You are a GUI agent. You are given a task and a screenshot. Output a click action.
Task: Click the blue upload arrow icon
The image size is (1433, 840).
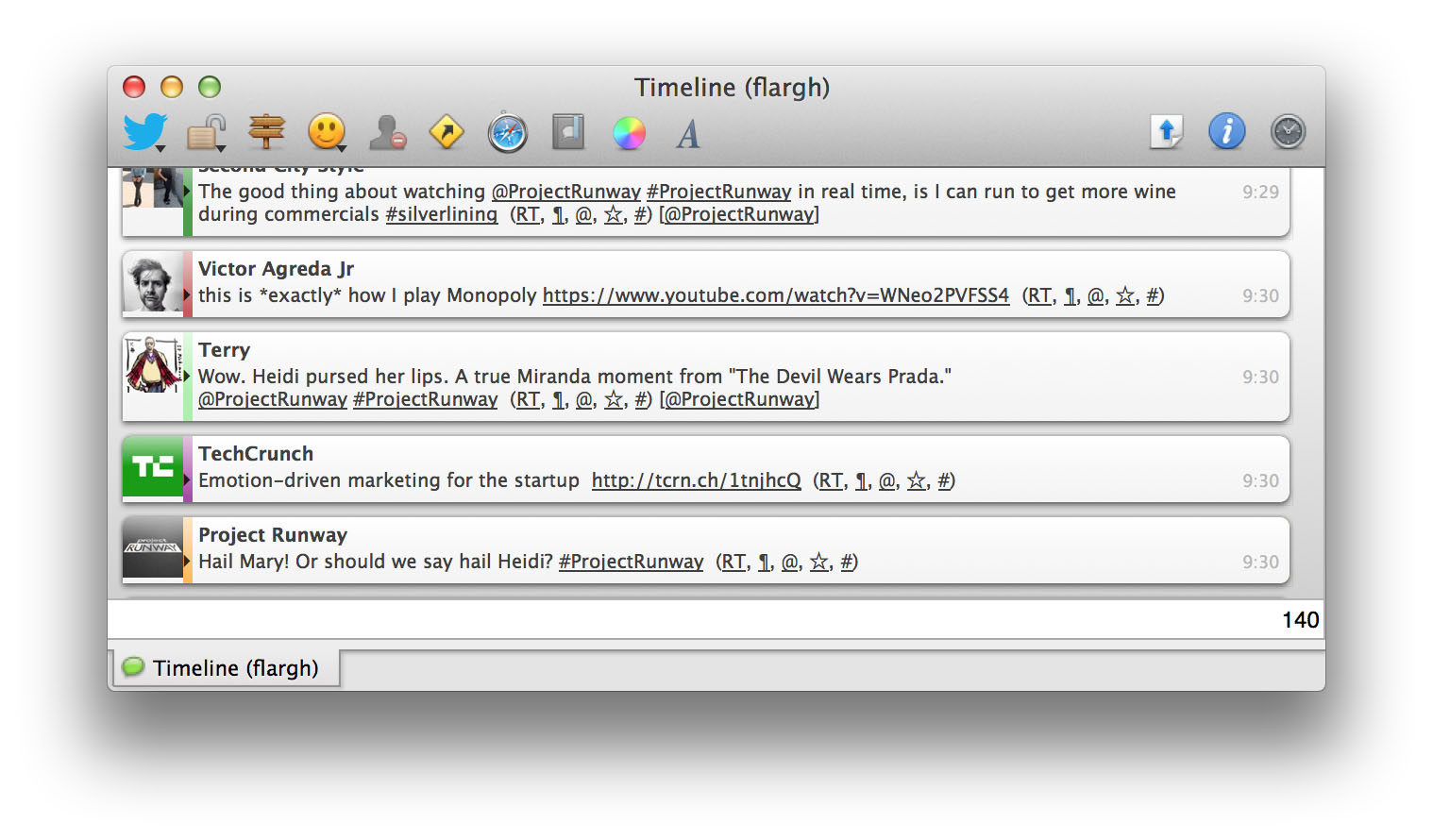click(x=1167, y=131)
